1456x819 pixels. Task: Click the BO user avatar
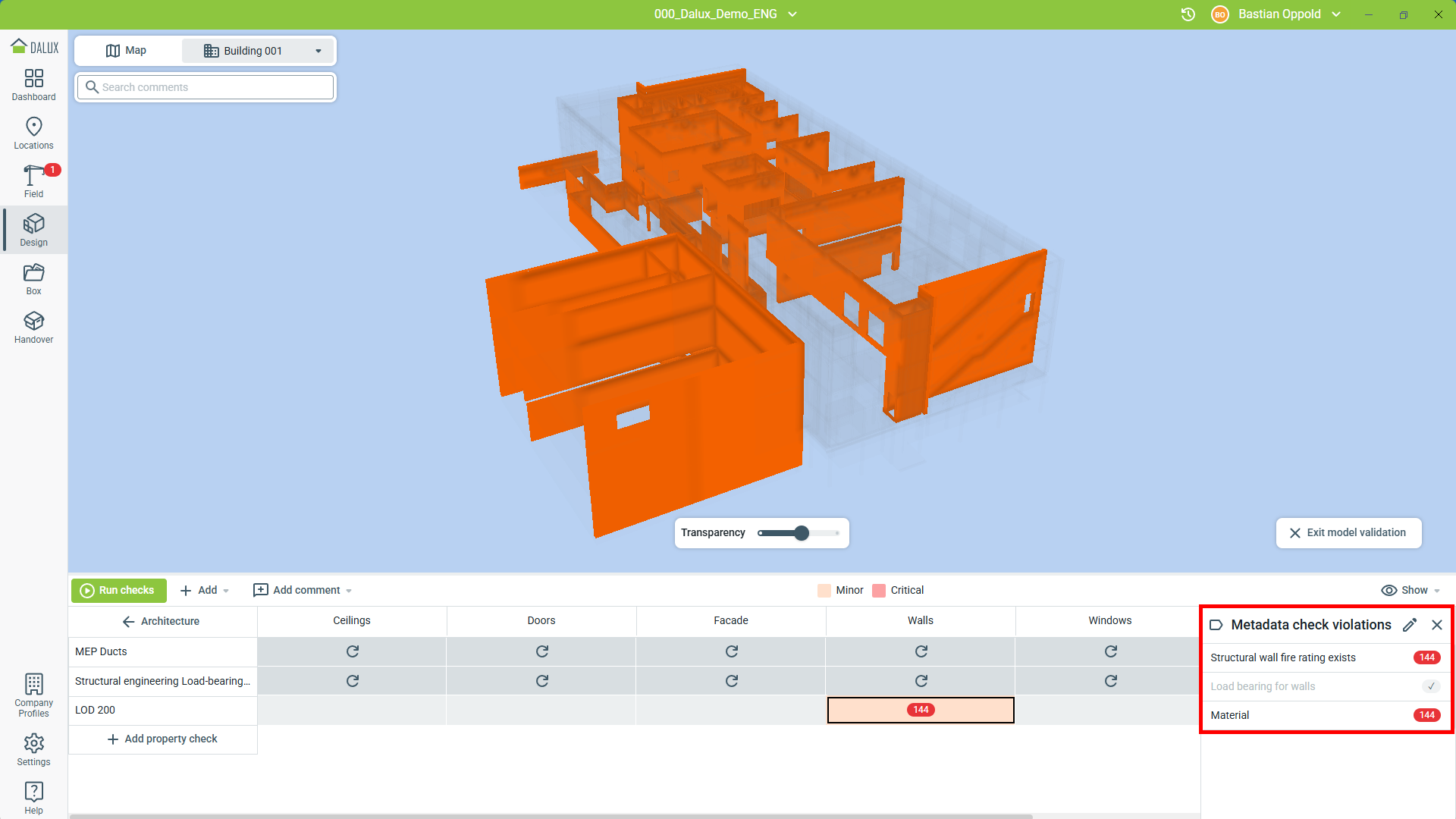click(1220, 14)
